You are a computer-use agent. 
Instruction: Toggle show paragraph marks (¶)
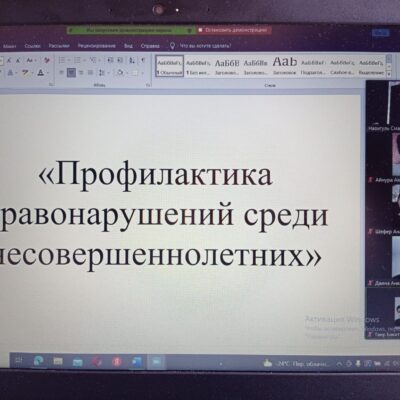[143, 60]
